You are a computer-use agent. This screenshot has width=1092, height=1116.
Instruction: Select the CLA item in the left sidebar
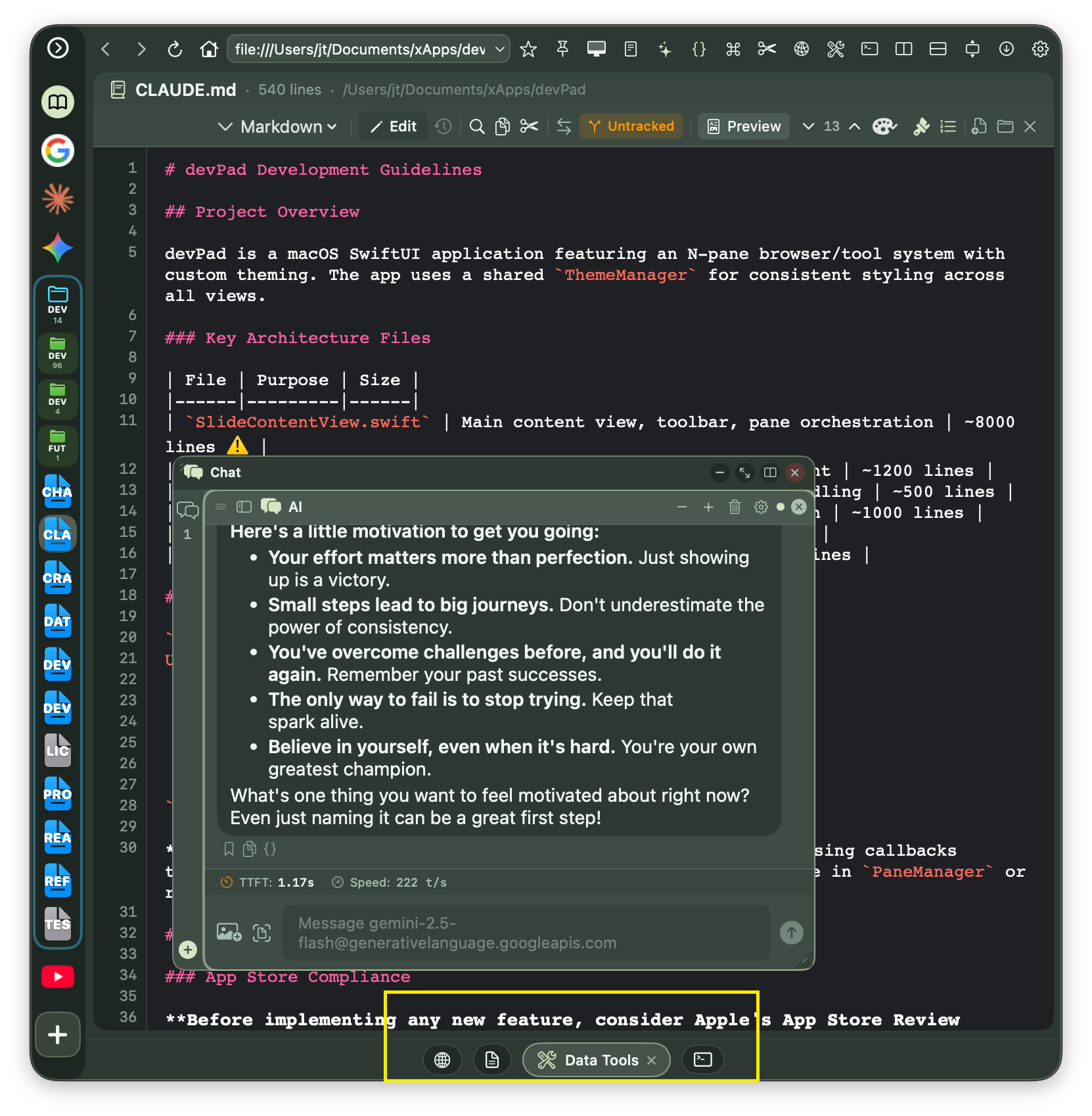pos(57,534)
